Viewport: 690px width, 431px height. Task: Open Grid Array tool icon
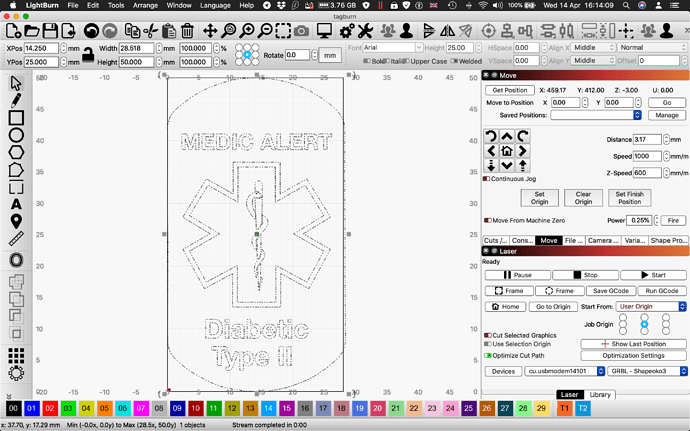tap(16, 355)
